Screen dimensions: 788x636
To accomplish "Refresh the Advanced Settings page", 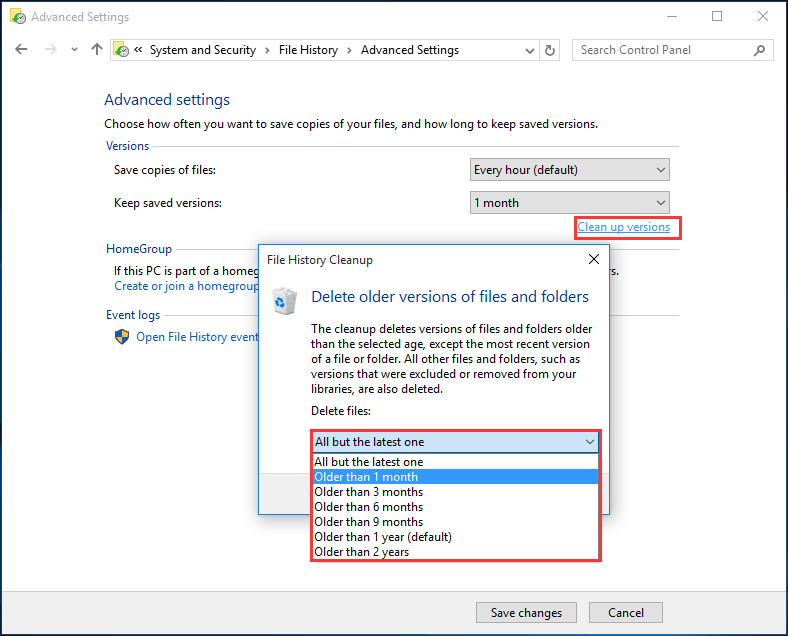I will 550,50.
